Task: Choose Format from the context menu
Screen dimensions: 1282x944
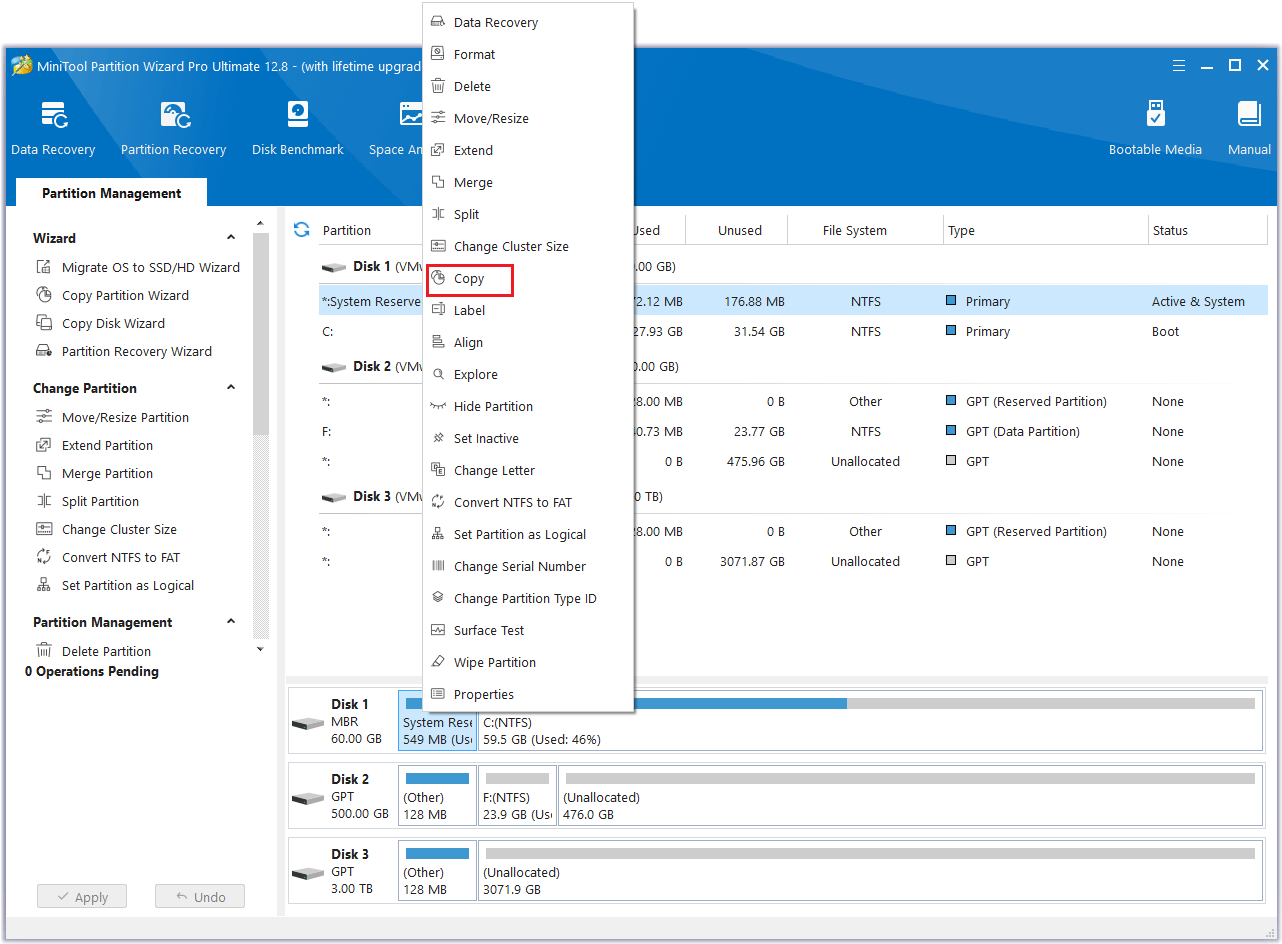Action: [528, 54]
